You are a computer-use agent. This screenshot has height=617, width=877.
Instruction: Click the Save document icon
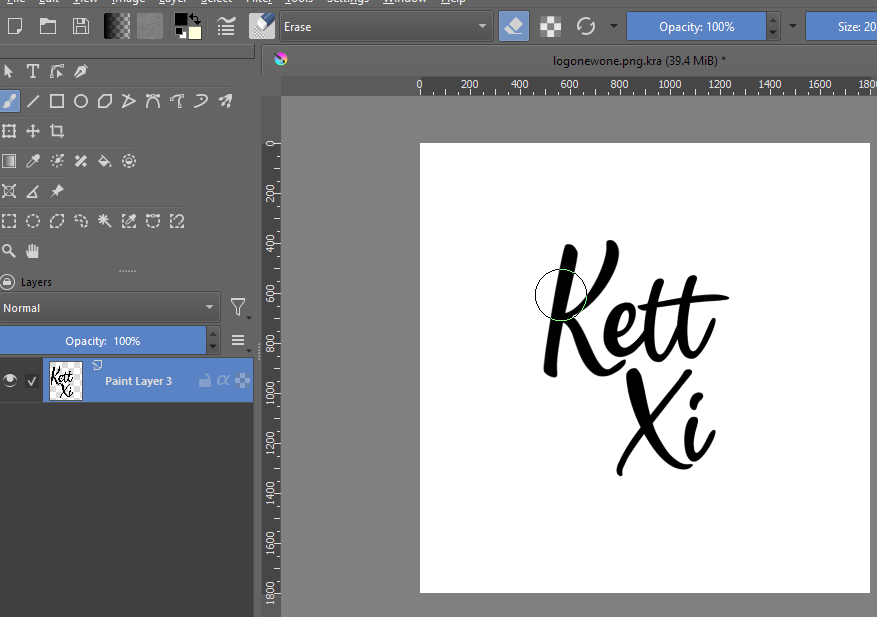tap(82, 26)
